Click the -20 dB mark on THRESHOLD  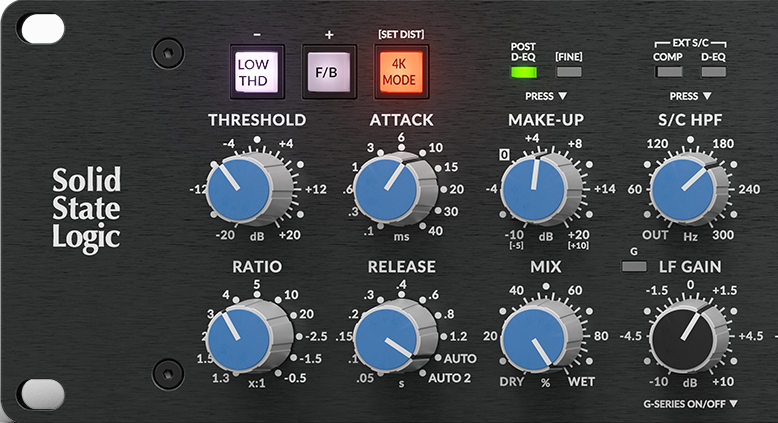(x=225, y=235)
